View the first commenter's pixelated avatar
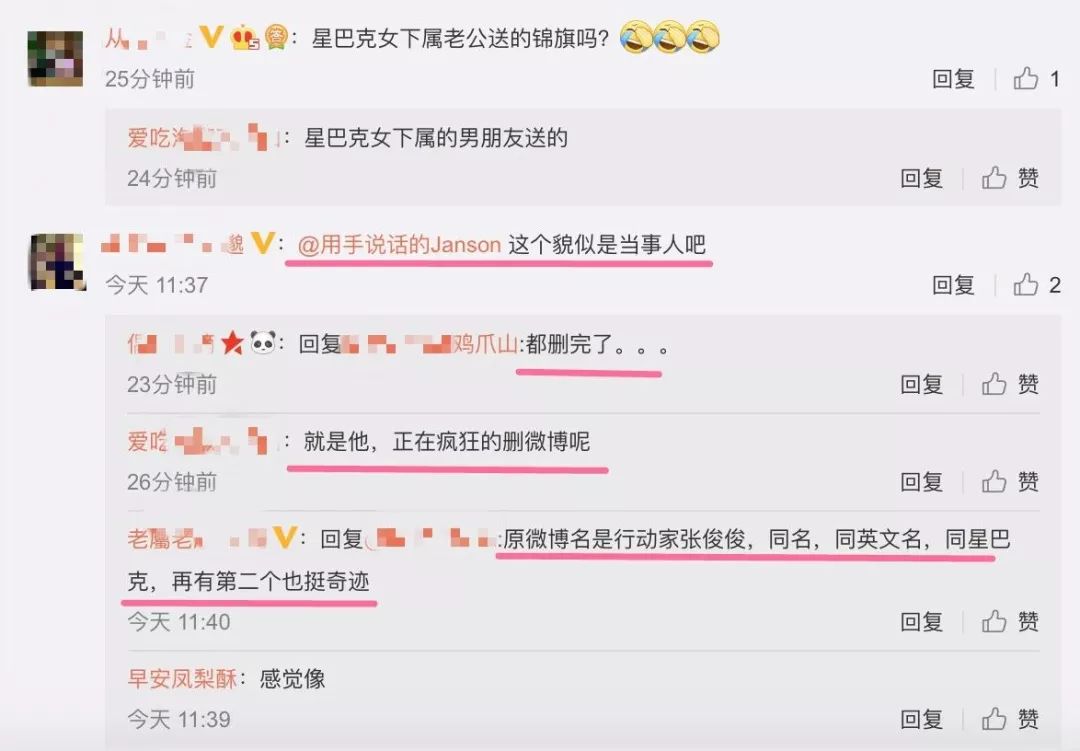Viewport: 1080px width, 751px height. 55,59
